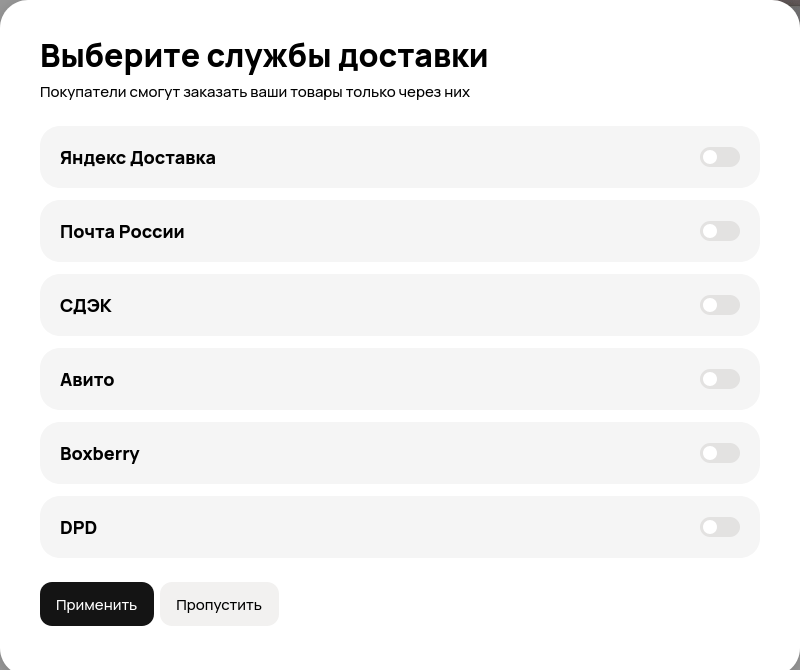Enable Авито delivery switch
Viewport: 800px width, 670px height.
pos(719,379)
